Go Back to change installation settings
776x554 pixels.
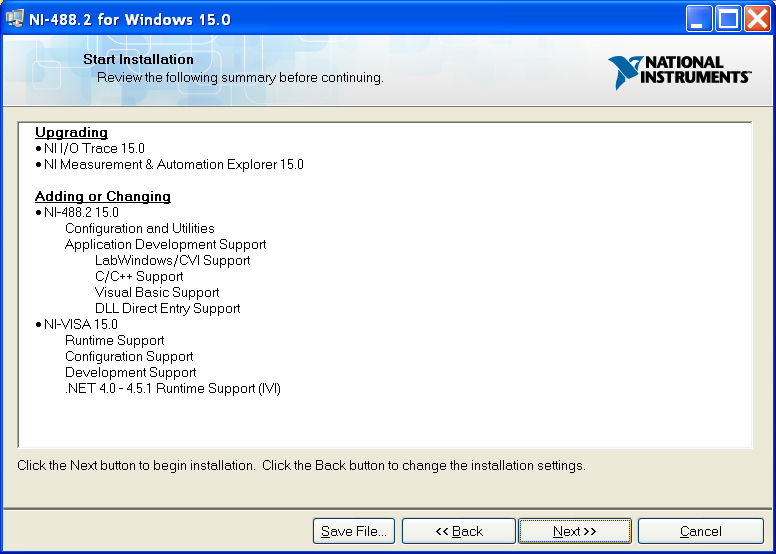[459, 531]
